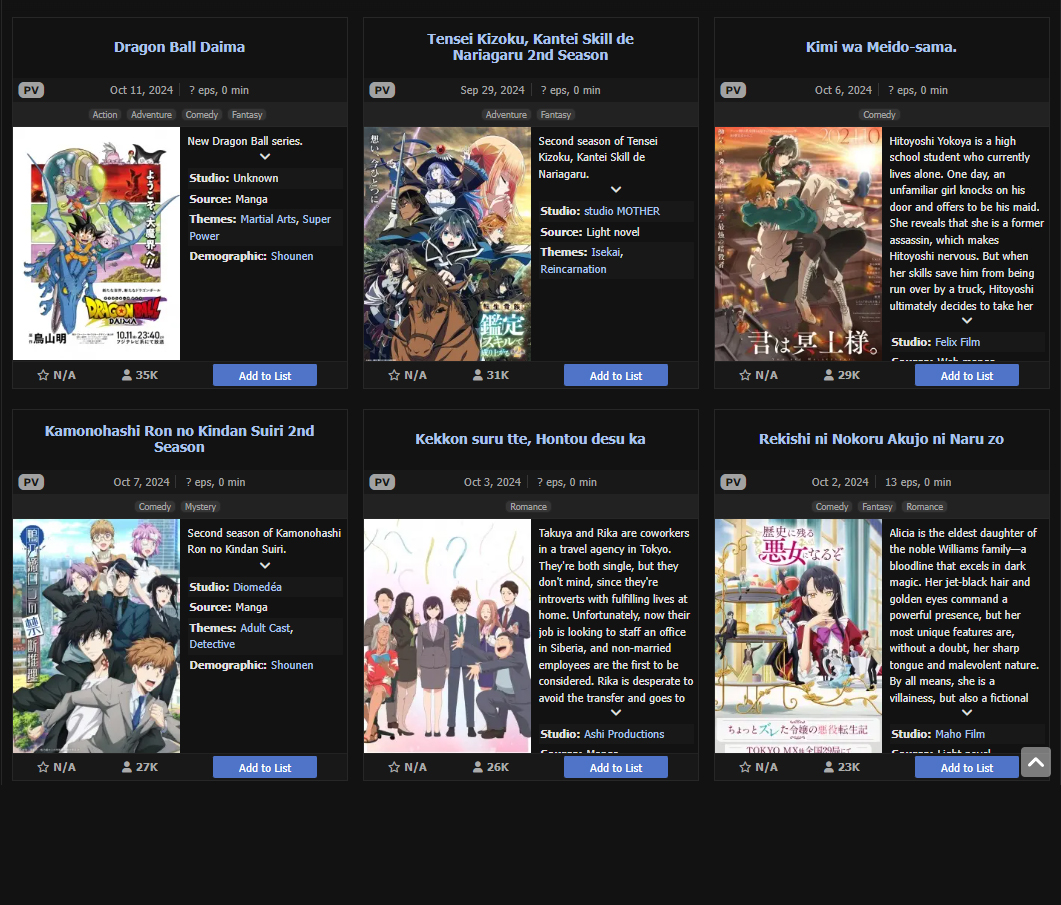Image resolution: width=1061 pixels, height=905 pixels.
Task: Open the Isekai theme link
Action: pos(606,252)
